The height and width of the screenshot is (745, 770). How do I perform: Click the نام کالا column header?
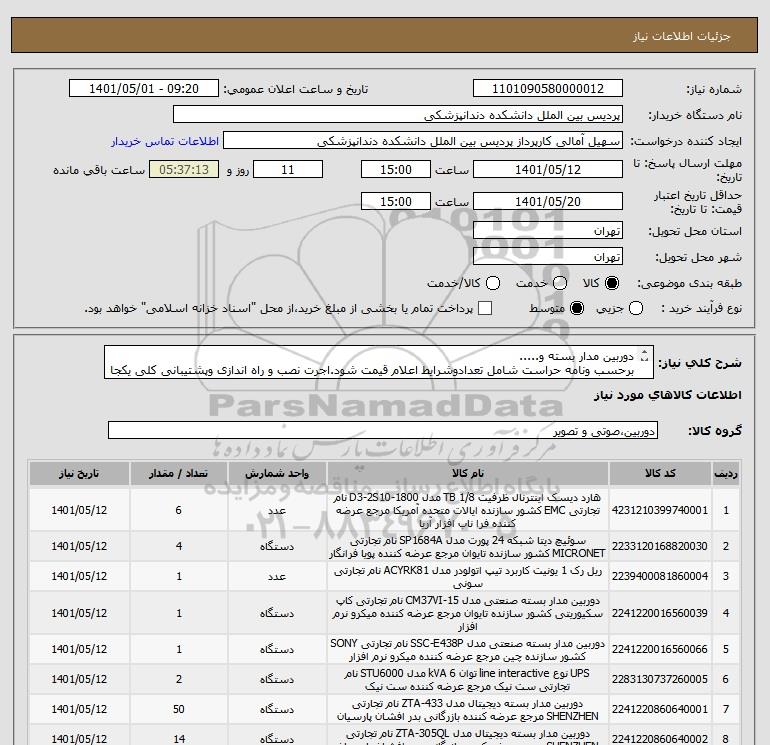(468, 473)
